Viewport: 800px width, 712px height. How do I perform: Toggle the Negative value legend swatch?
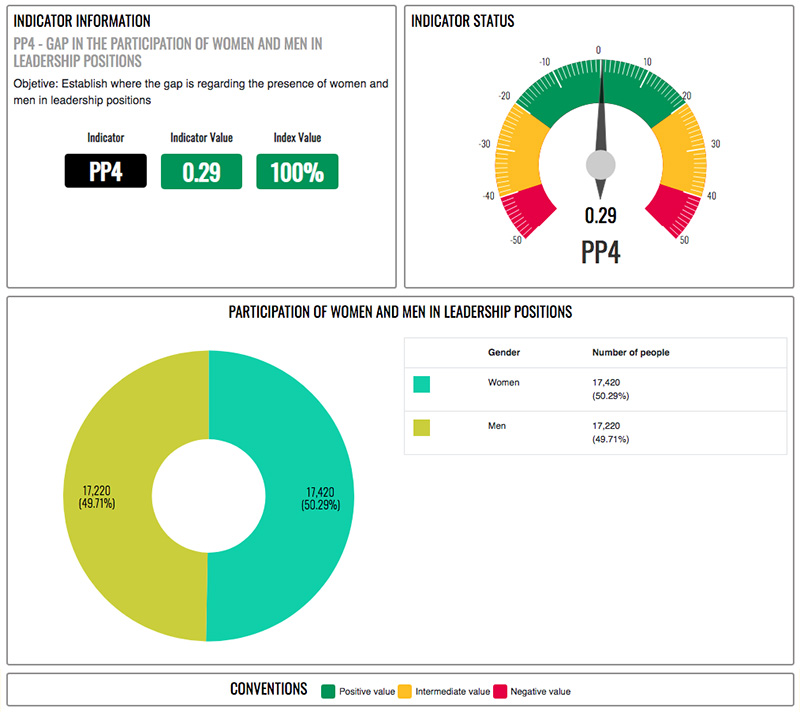pyautogui.click(x=499, y=690)
